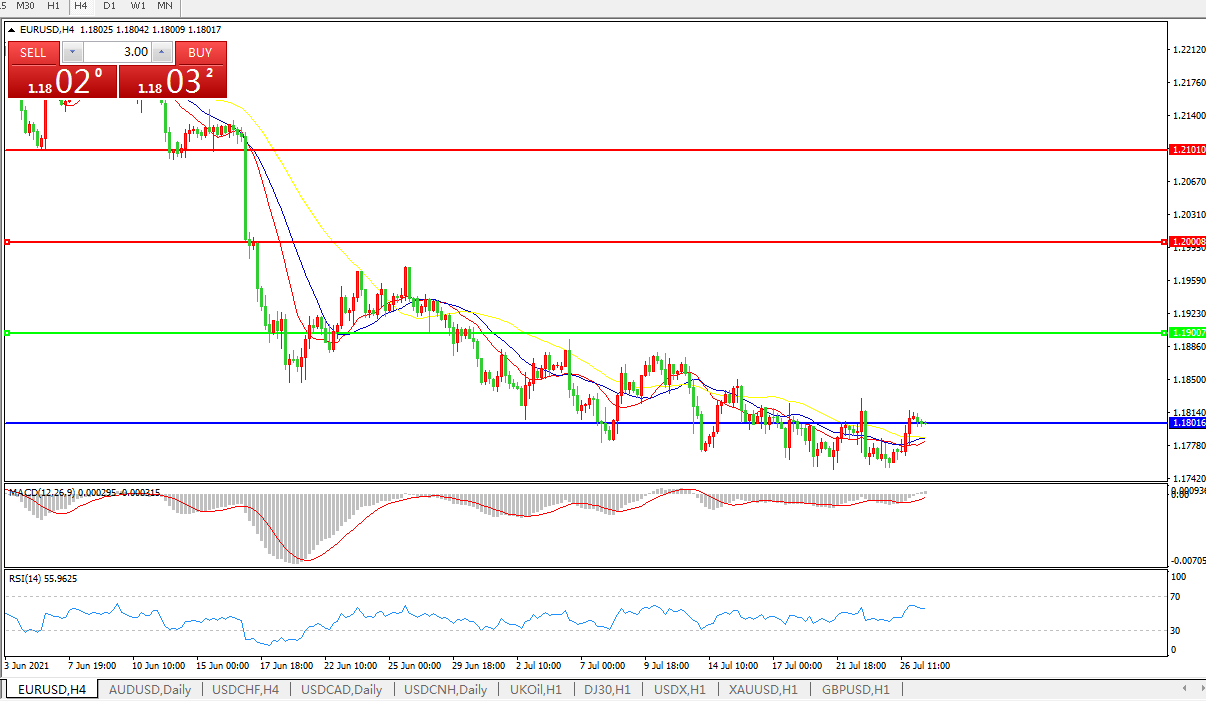Switch to the UKOil,H1 chart tab
The width and height of the screenshot is (1206, 701).
click(536, 690)
